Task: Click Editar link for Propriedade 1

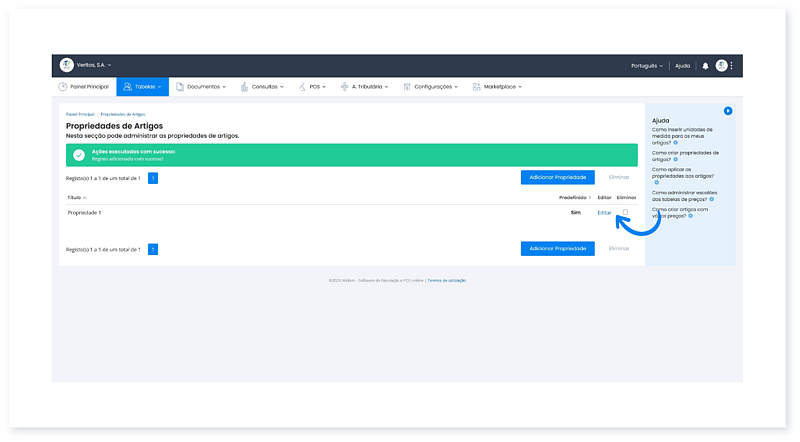Action: pyautogui.click(x=604, y=213)
